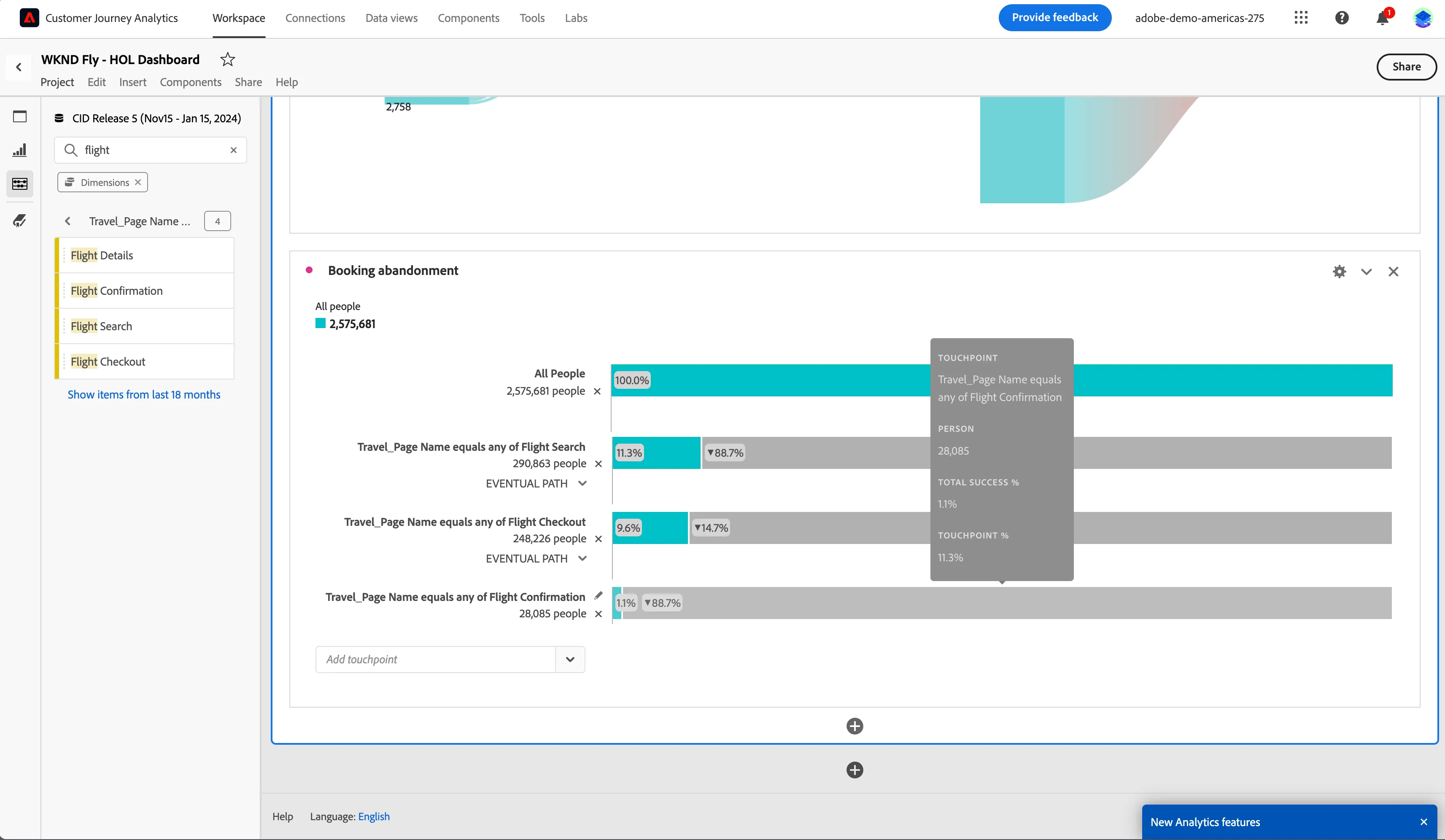Open the CID Release 5 data view selector
Viewport: 1445px width, 840px height.
tap(148, 118)
